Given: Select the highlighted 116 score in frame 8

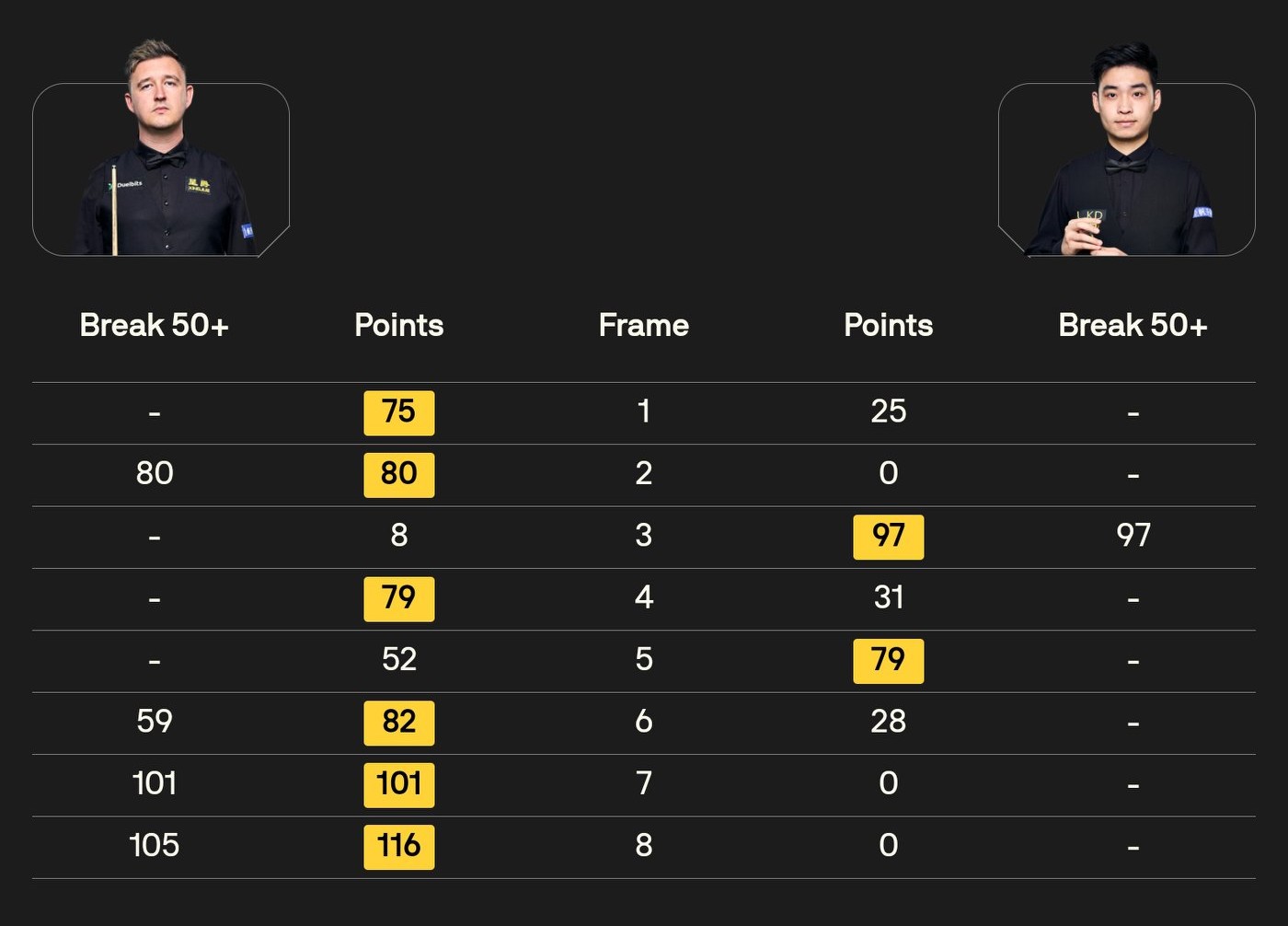Looking at the screenshot, I should pyautogui.click(x=398, y=846).
